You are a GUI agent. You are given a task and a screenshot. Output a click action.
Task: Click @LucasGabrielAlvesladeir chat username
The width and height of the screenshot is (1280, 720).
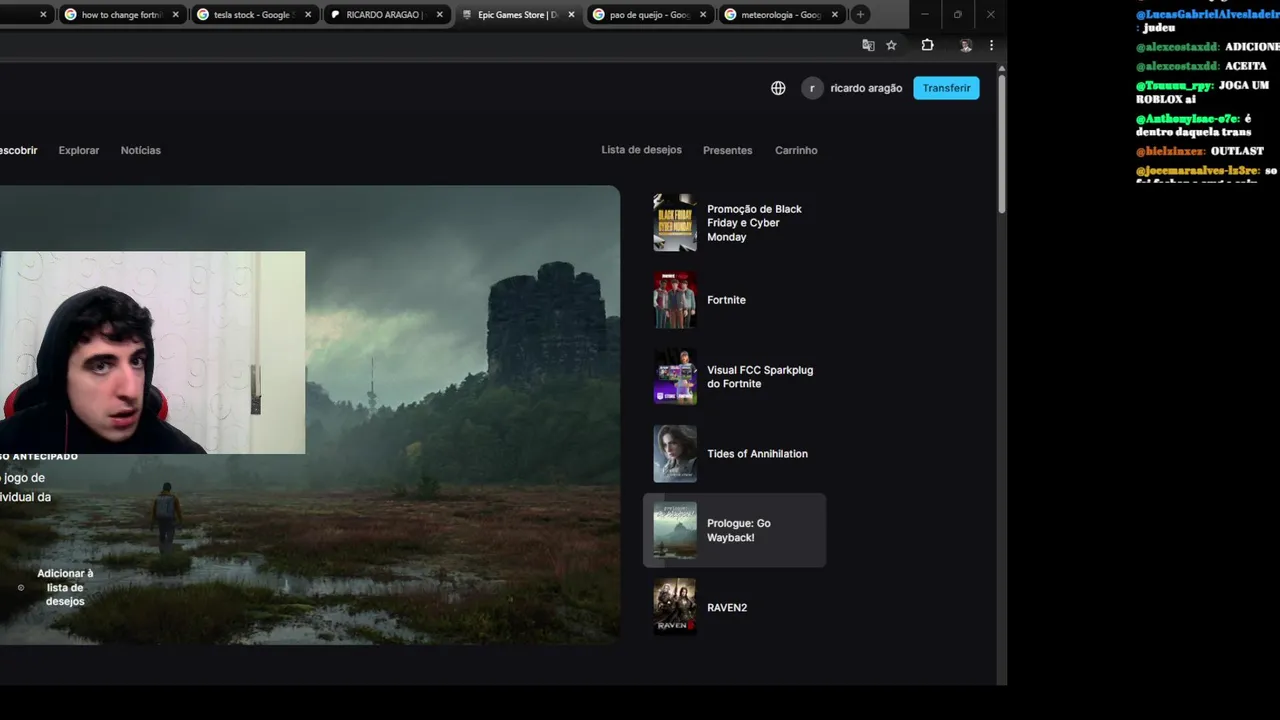[1208, 15]
